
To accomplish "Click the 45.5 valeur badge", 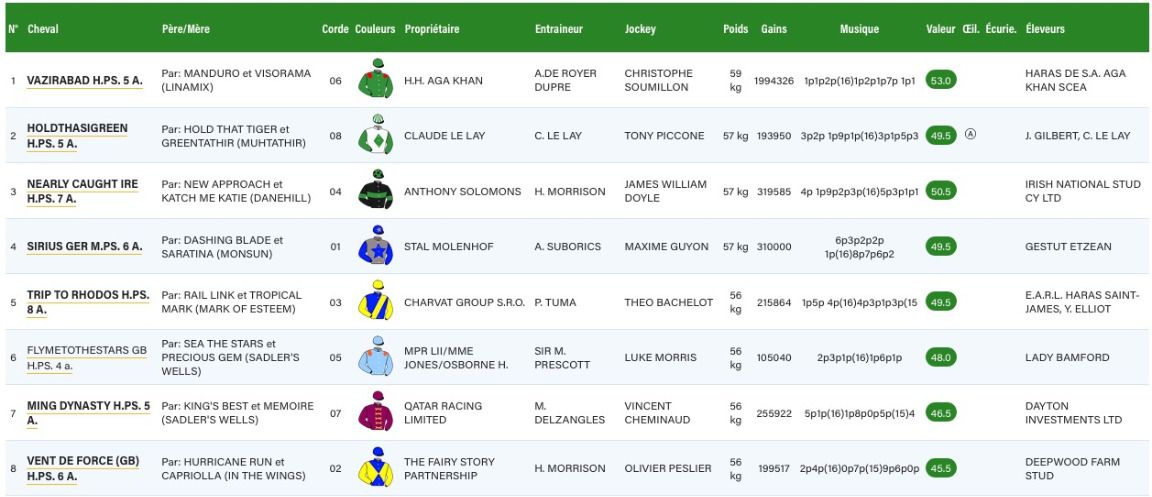I will tap(940, 468).
